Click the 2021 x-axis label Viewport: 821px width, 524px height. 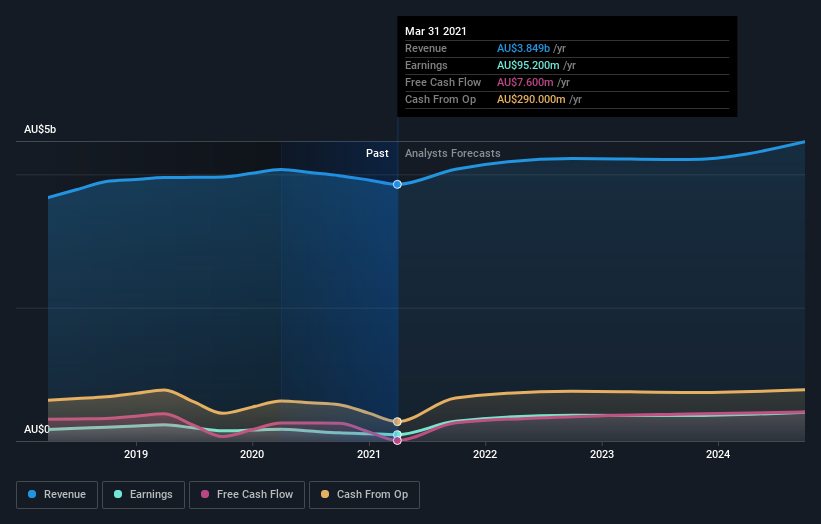click(x=369, y=454)
